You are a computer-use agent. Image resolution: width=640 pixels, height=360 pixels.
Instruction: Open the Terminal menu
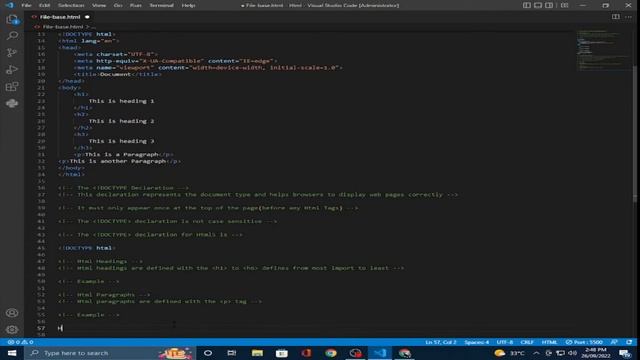161,5
